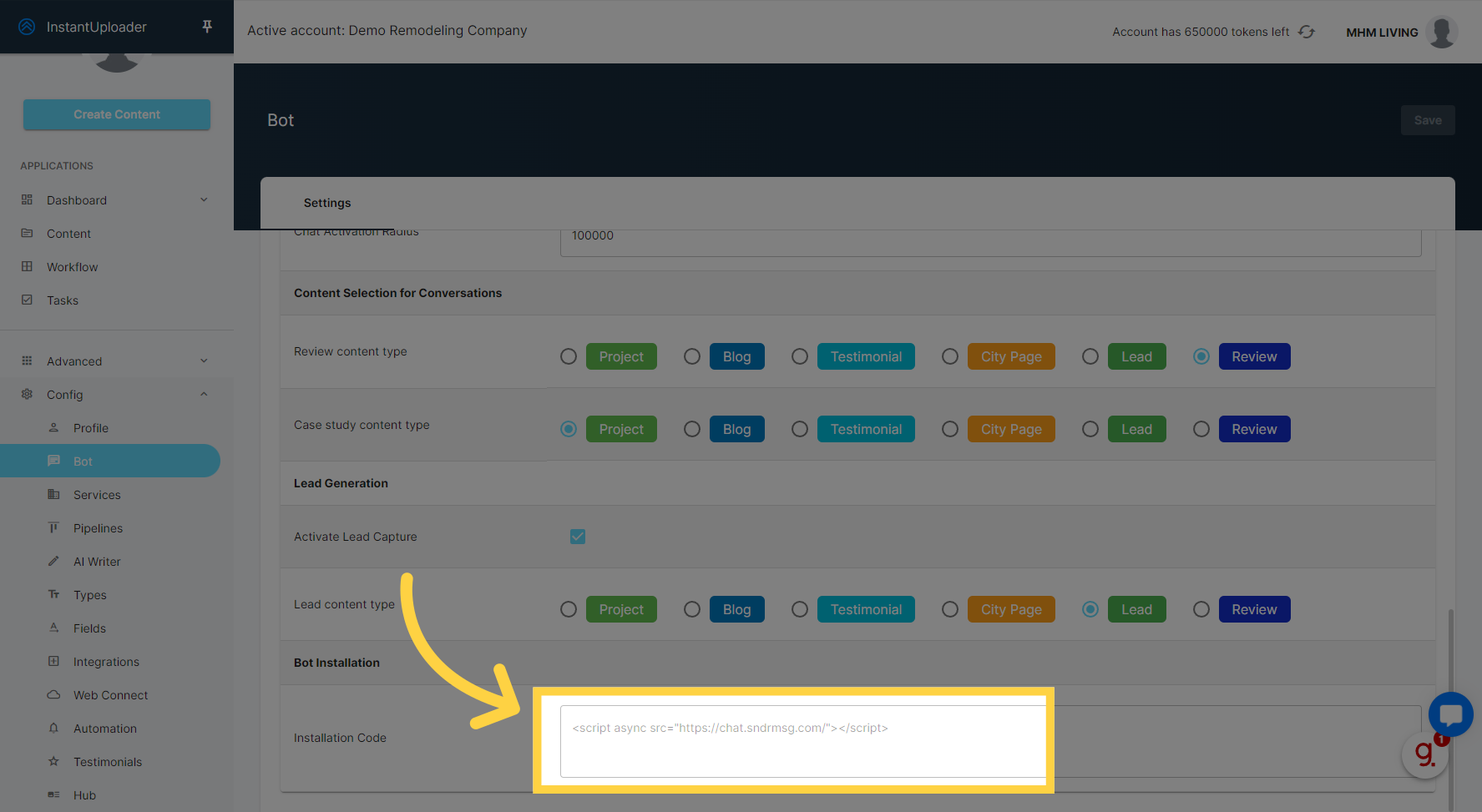Toggle the sidebar pin icon
1482x812 pixels.
207,27
